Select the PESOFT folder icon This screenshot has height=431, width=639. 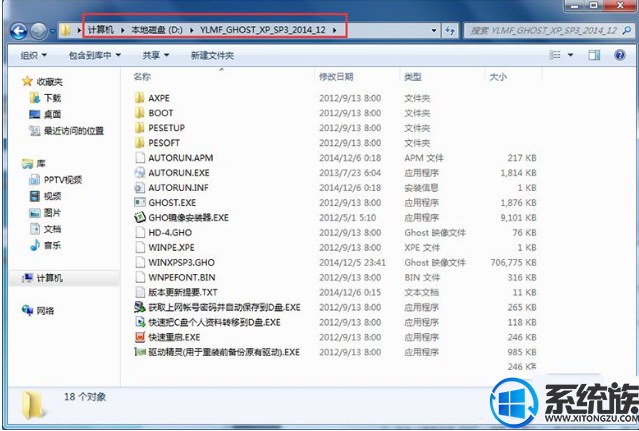[140, 143]
